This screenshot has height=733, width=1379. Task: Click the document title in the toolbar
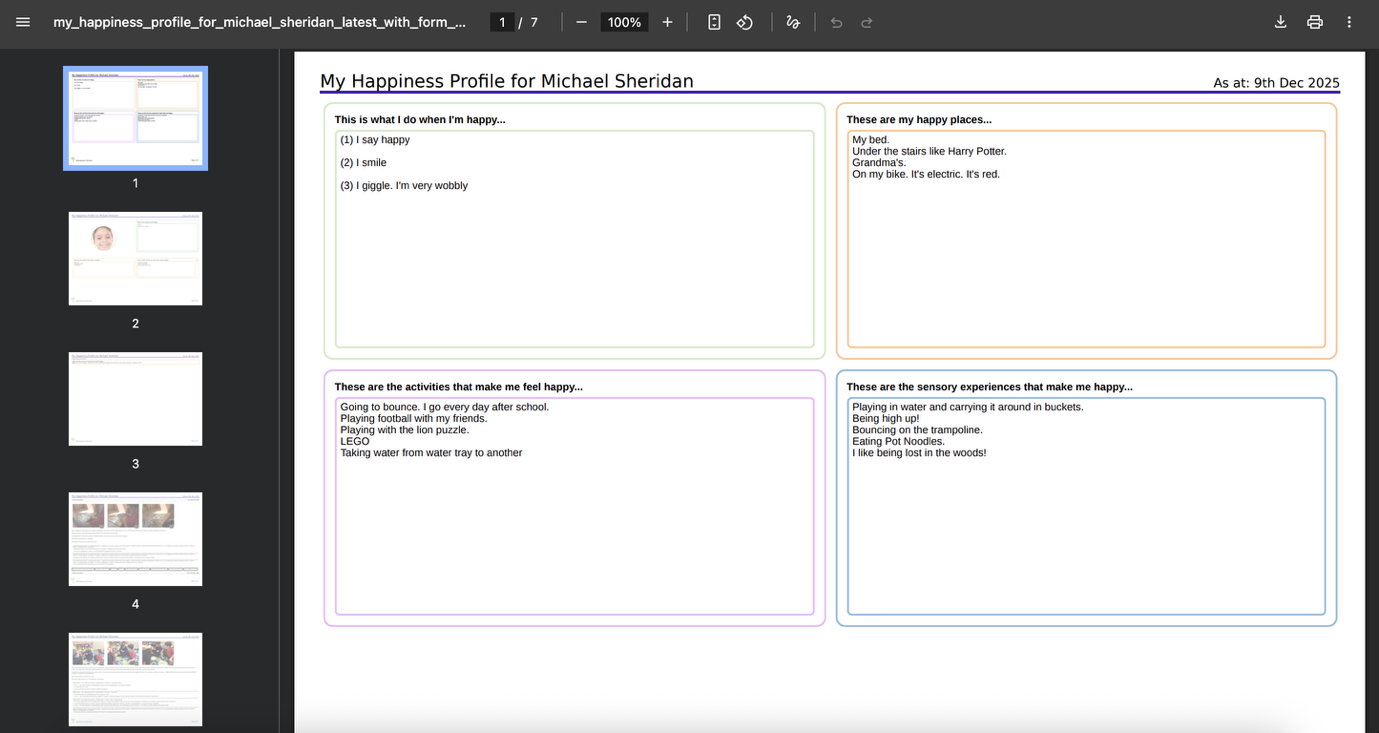coord(258,21)
